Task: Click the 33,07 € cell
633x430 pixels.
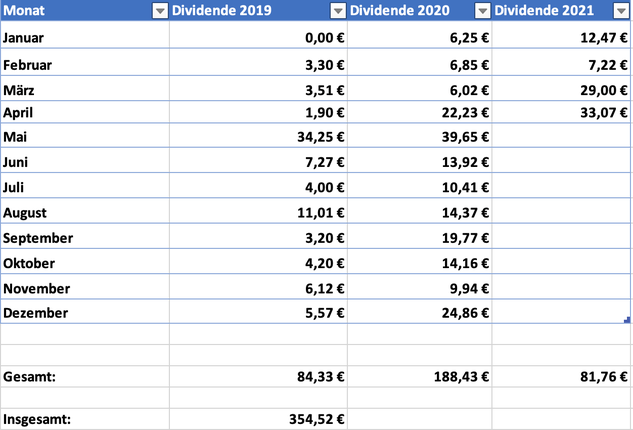Action: click(x=562, y=112)
